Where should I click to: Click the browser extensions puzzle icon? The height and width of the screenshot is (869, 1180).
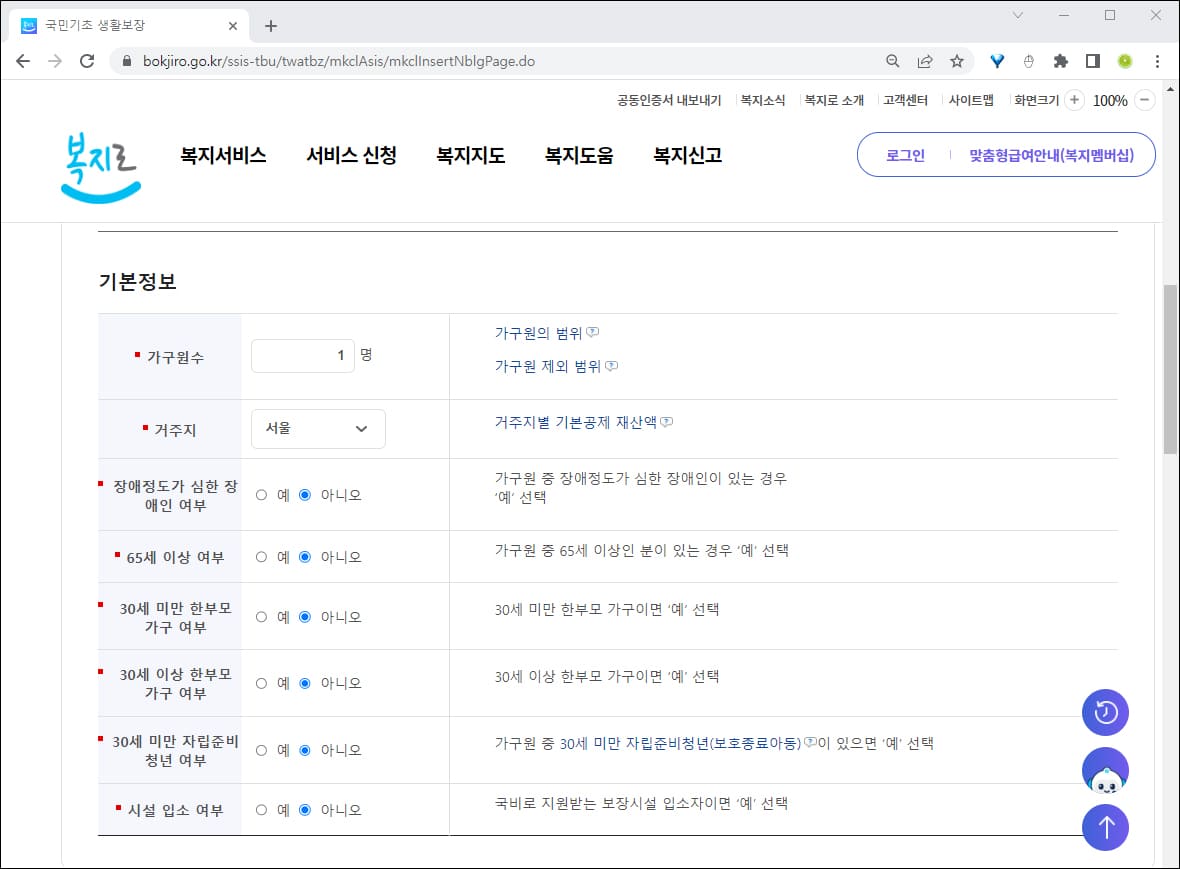(1060, 61)
